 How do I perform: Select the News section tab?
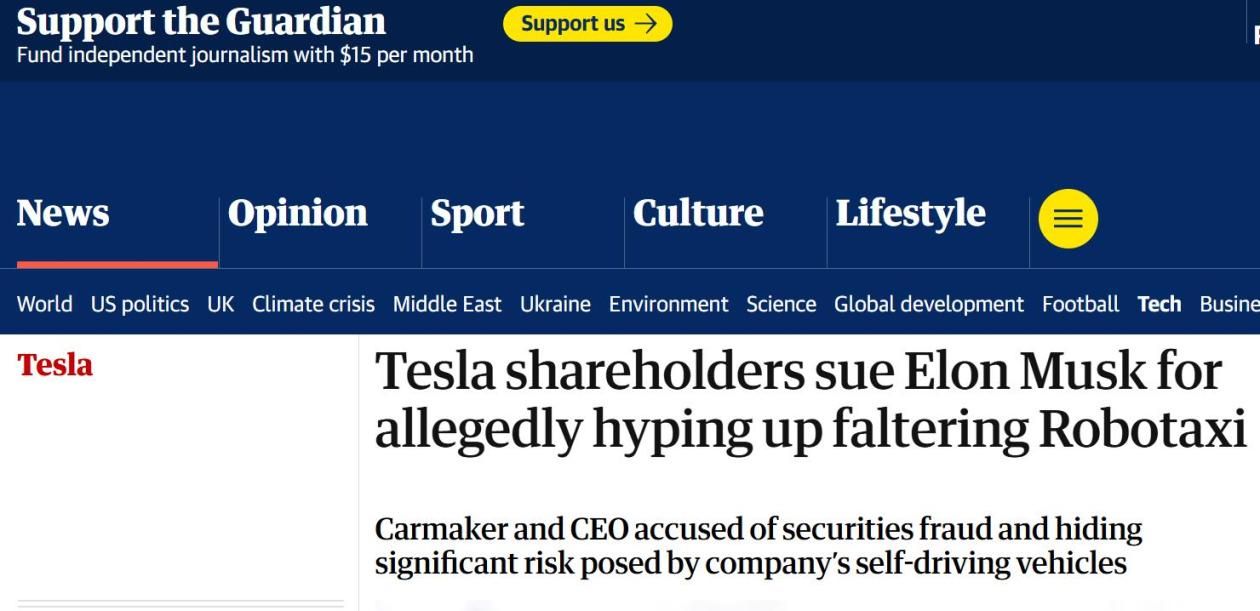point(63,214)
